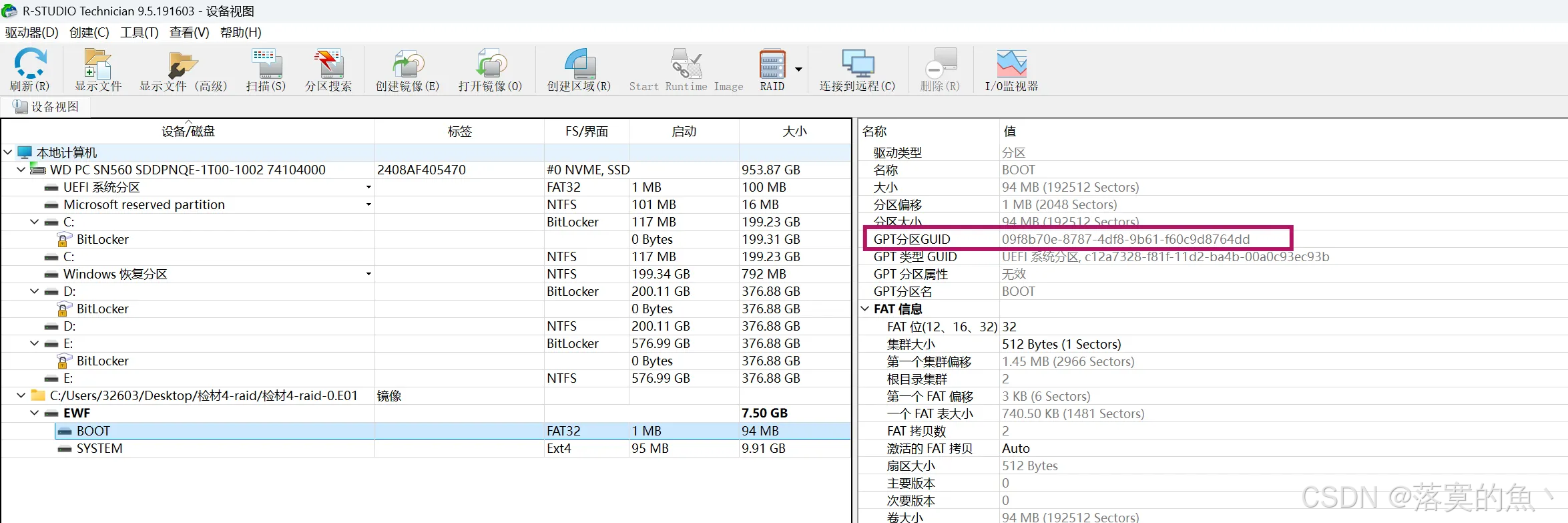Collapse the EWF node
Viewport: 1568px width, 523px height.
(35, 413)
